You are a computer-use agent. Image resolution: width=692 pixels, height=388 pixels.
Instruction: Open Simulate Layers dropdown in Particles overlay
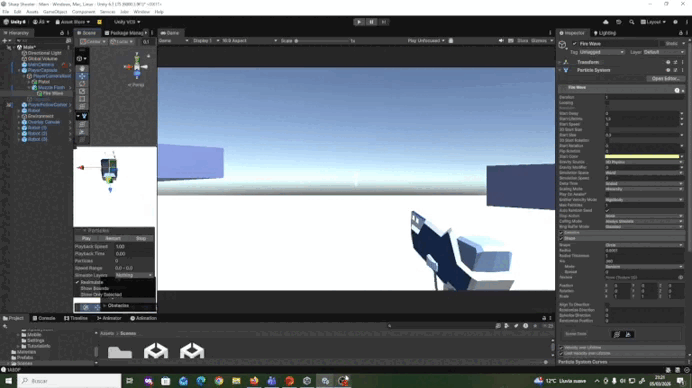pyautogui.click(x=134, y=275)
